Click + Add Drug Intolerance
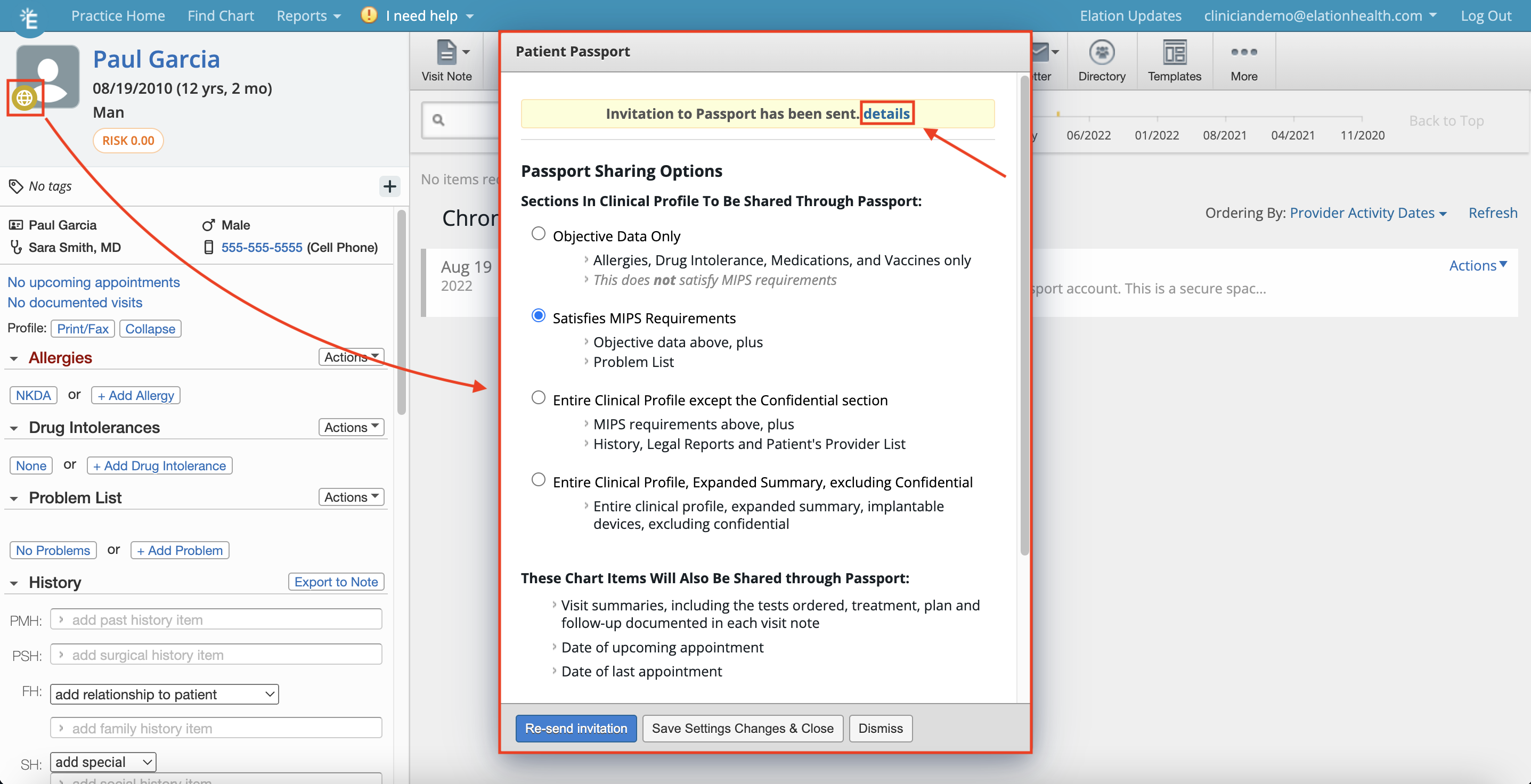1531x784 pixels. coord(159,466)
